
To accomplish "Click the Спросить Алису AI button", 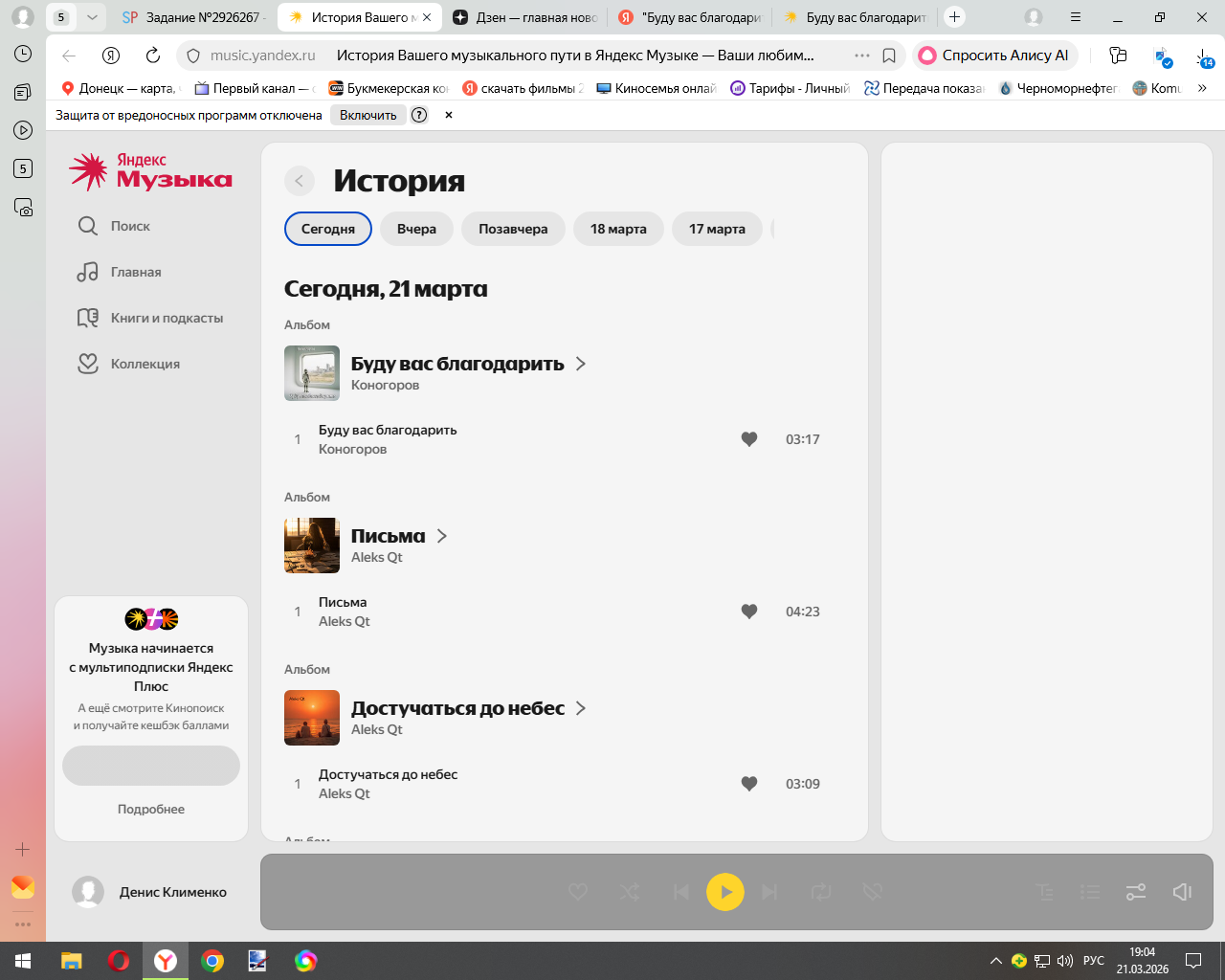I will (995, 56).
